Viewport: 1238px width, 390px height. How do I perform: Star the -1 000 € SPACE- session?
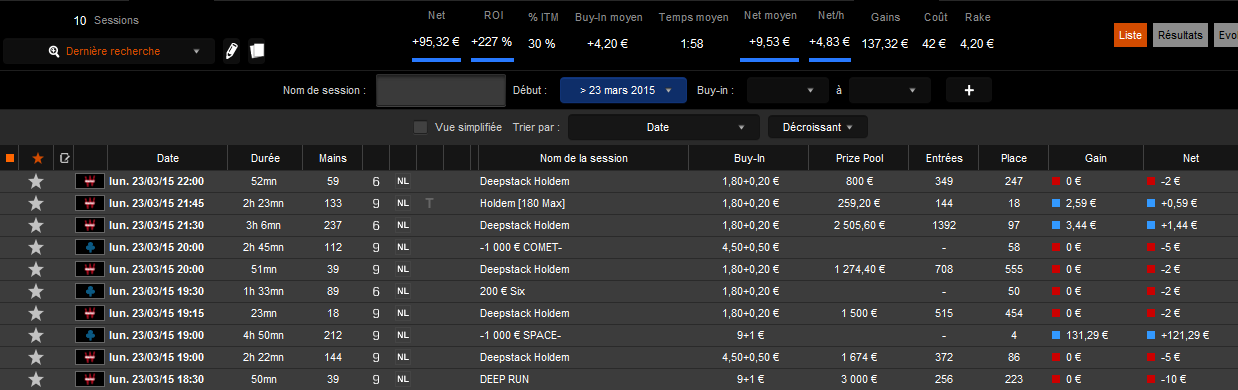click(x=36, y=335)
